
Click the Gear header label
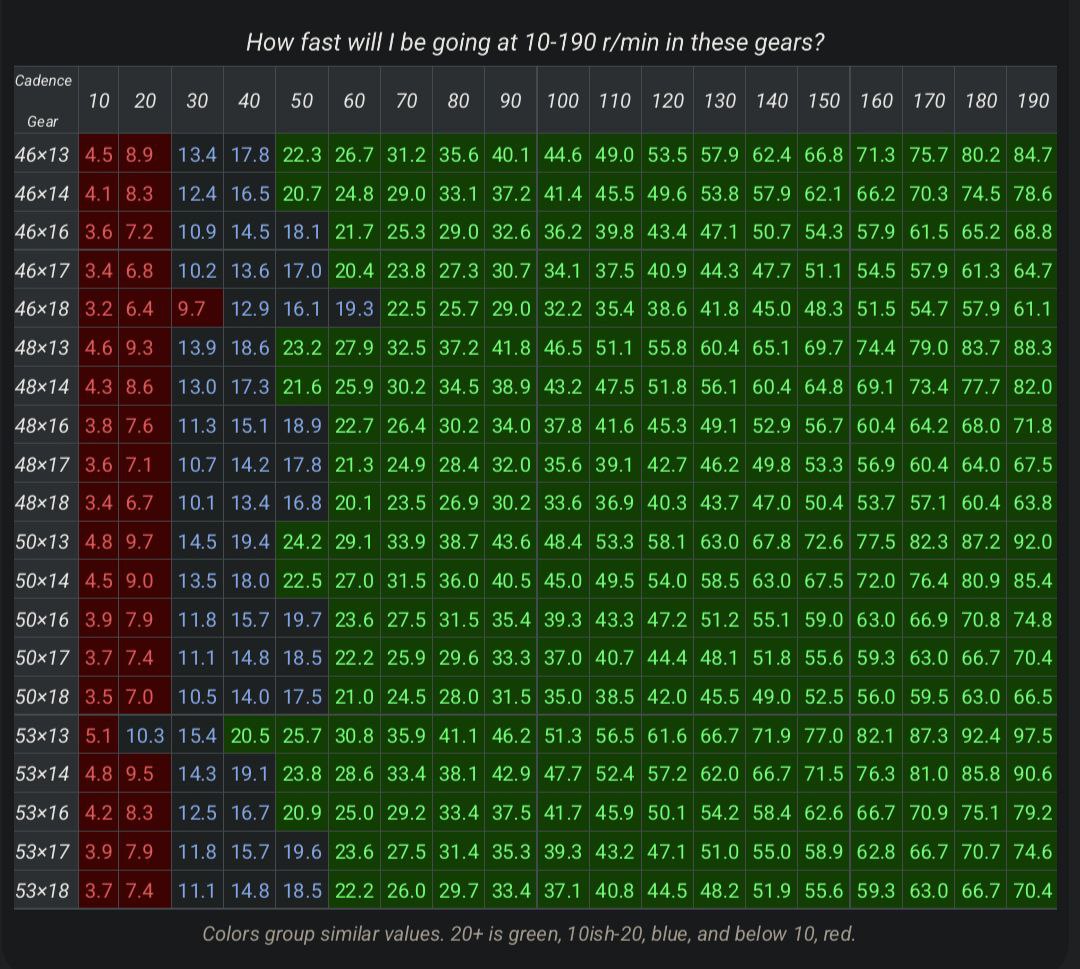tap(43, 121)
